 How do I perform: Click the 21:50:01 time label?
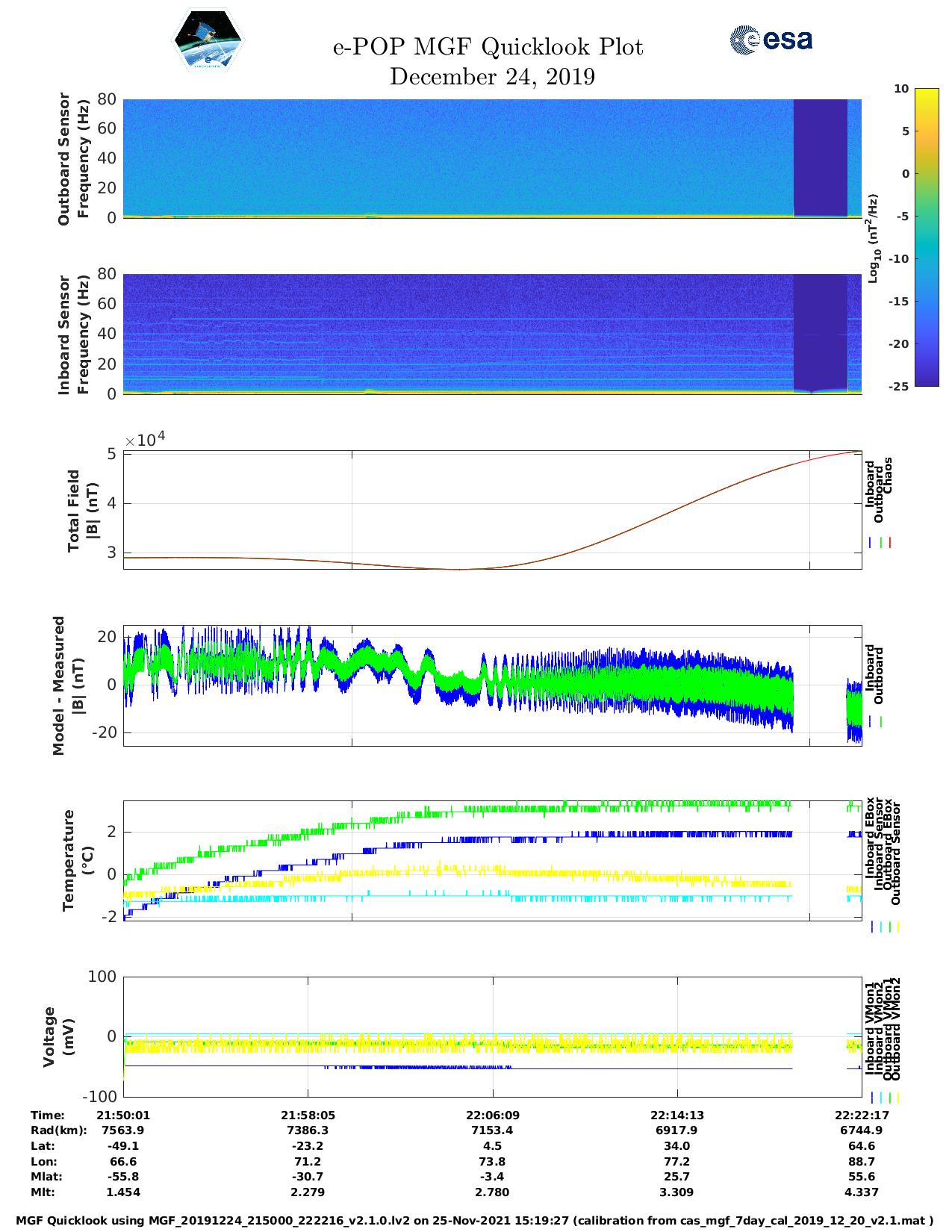pyautogui.click(x=123, y=1115)
